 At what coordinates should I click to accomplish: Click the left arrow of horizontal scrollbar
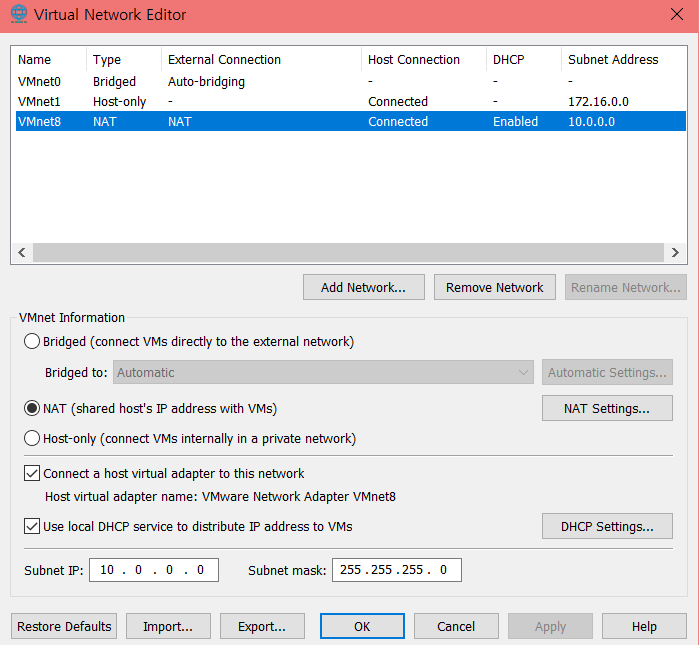tap(22, 252)
